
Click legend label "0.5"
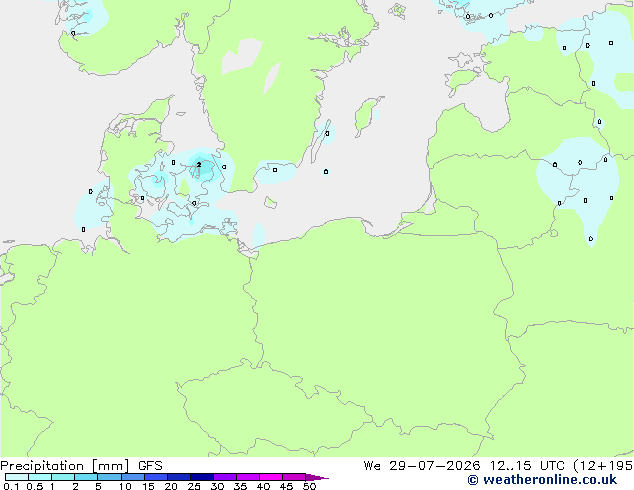click(34, 486)
